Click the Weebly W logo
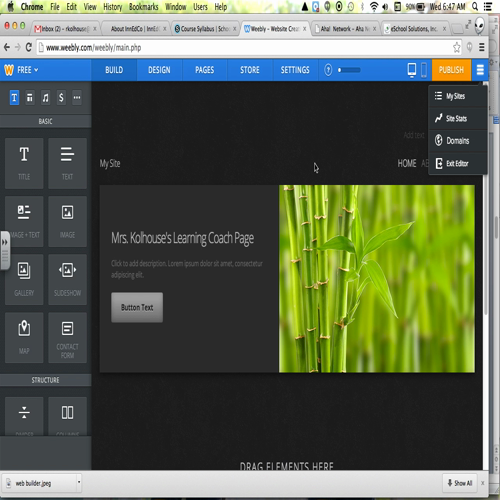This screenshot has width=500, height=500. 9,70
